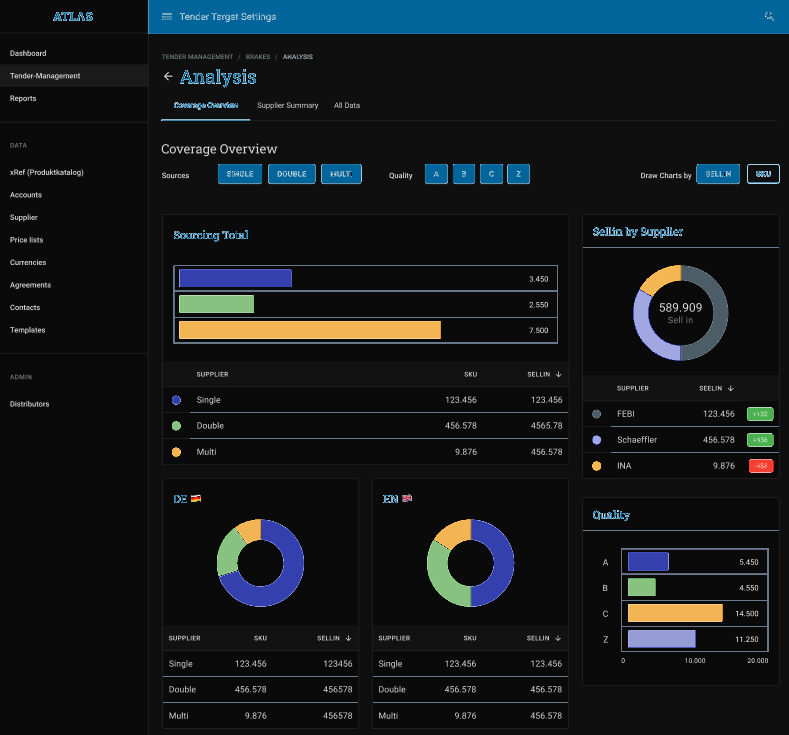Click the search icon in header

[769, 17]
